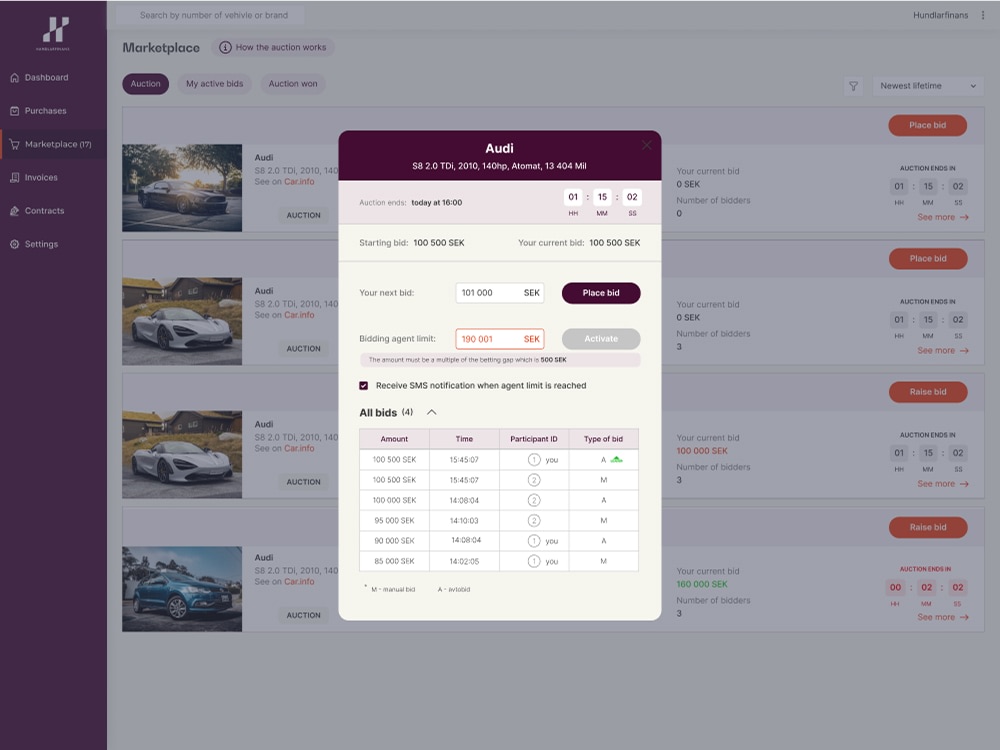Click Raise bid on the blue car listing
Viewport: 1000px width, 750px height.
coord(928,527)
